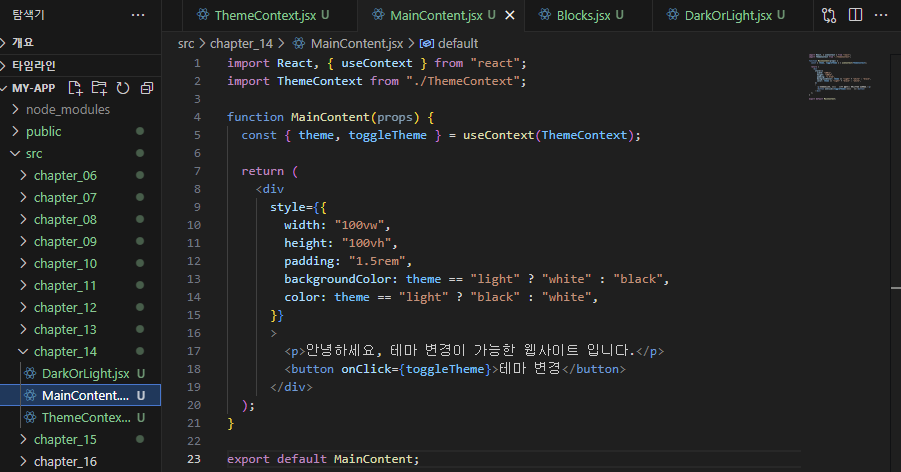Click the useContext(ThemeContext) call on line 5
The image size is (901, 472).
coord(551,135)
